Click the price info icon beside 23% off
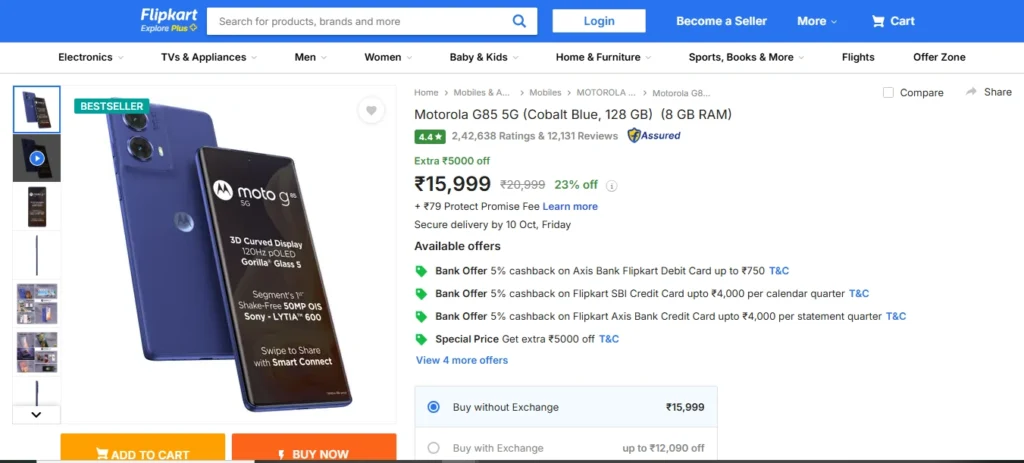This screenshot has width=1024, height=463. click(x=612, y=185)
